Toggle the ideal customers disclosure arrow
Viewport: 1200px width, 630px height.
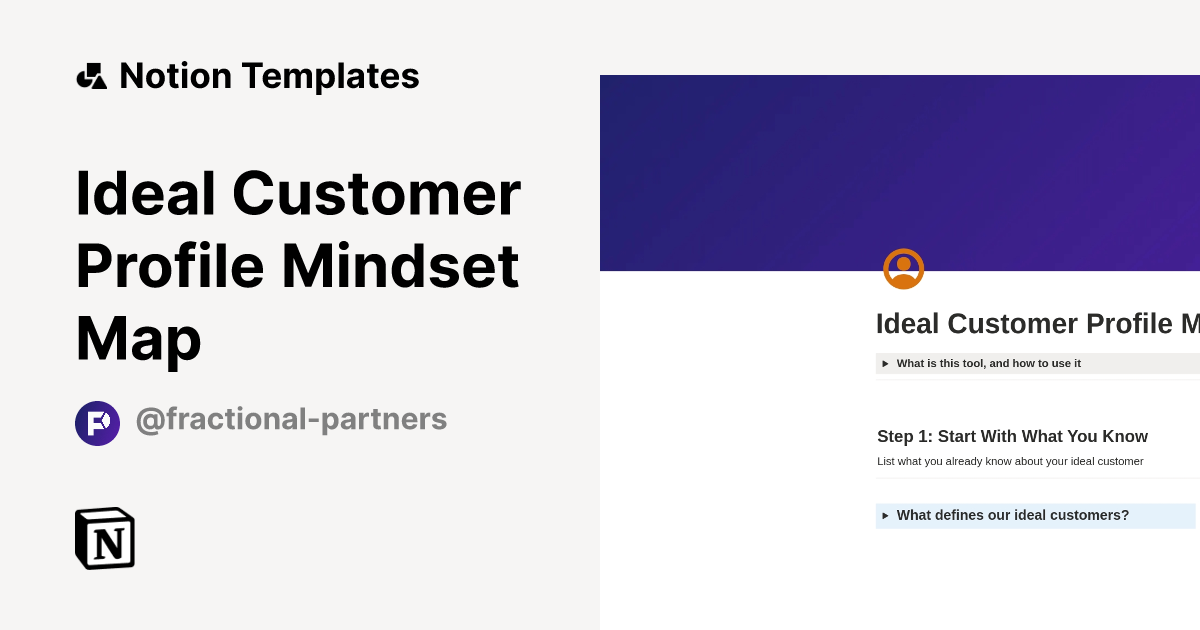885,515
